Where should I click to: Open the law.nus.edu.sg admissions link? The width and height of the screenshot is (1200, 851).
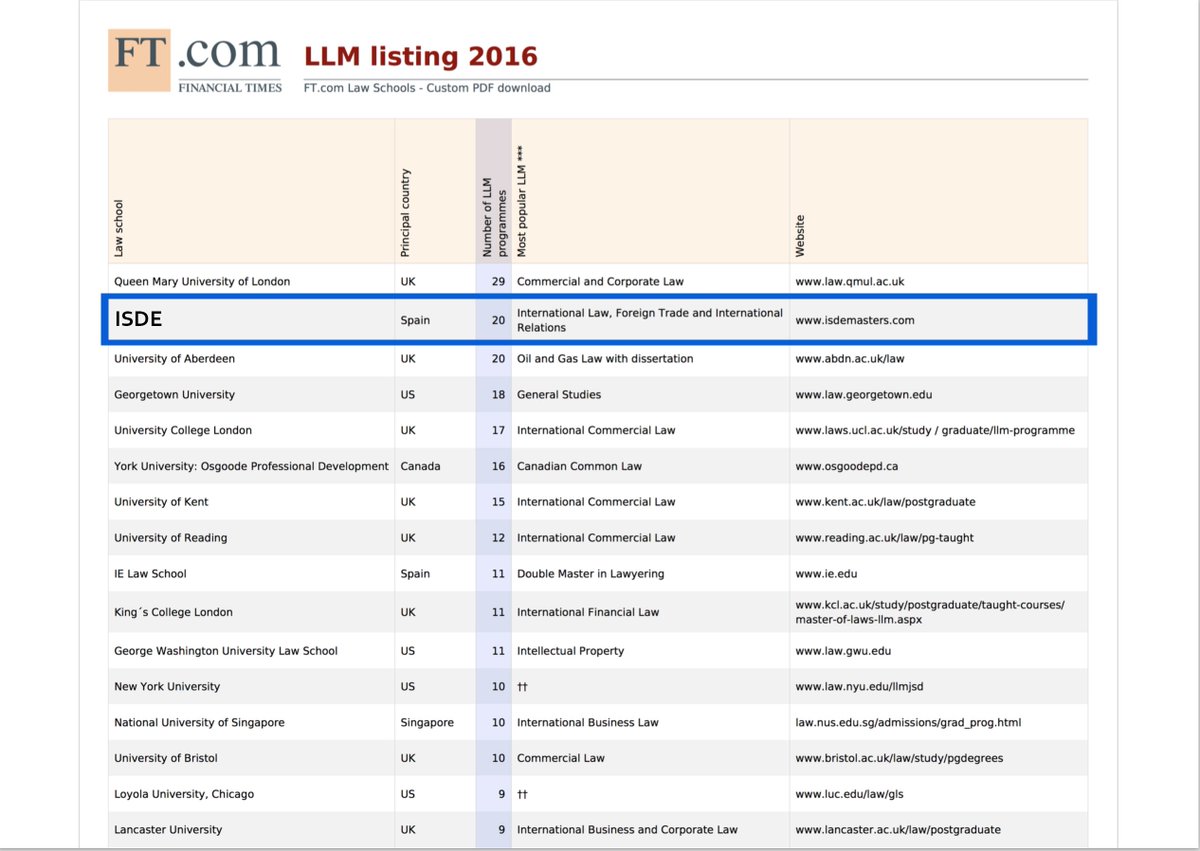point(908,723)
